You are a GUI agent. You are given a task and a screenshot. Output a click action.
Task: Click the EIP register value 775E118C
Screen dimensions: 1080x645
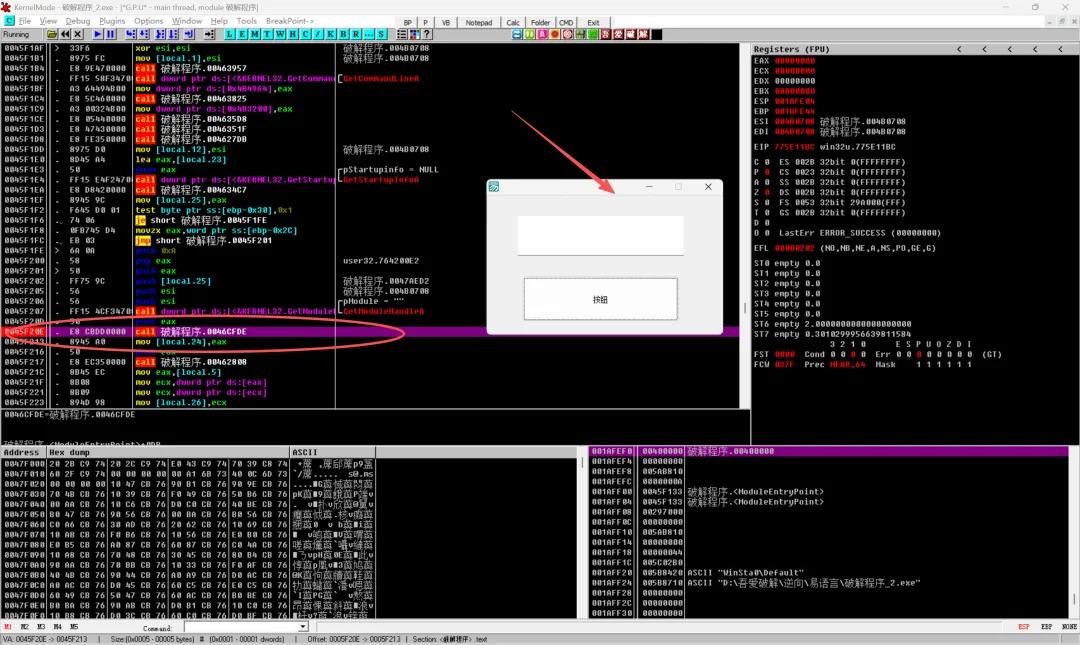(795, 147)
